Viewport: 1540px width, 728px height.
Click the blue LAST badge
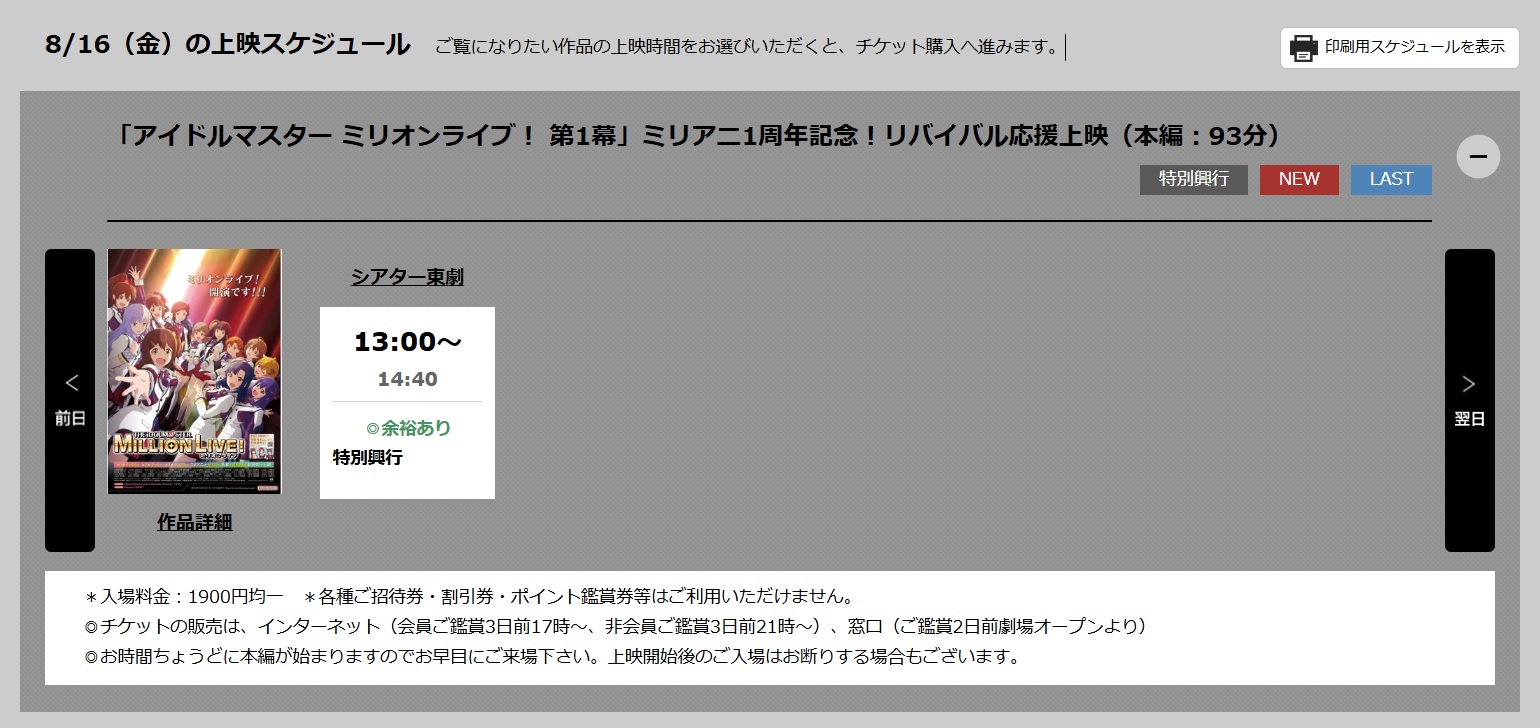coord(1391,179)
